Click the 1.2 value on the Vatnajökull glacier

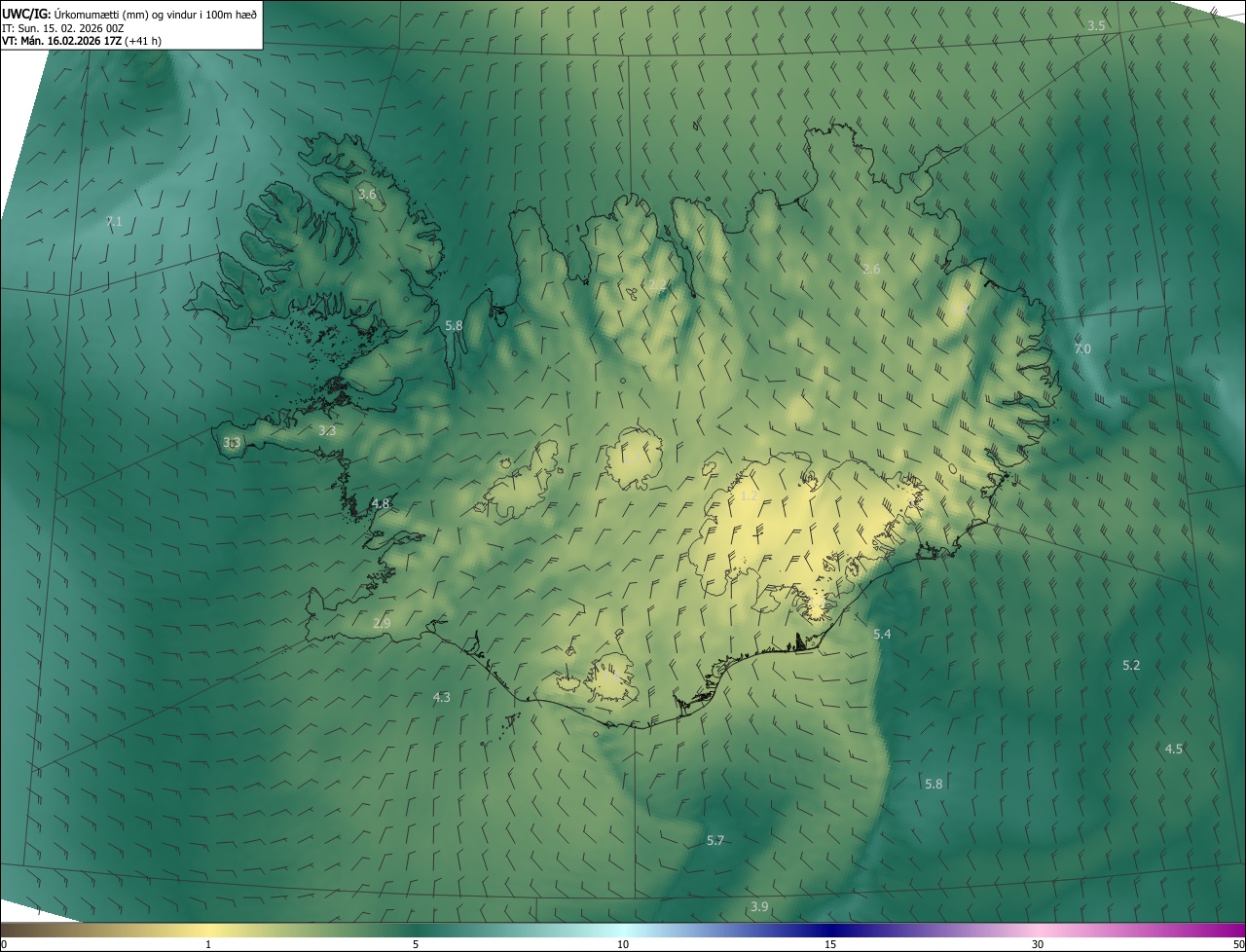749,496
